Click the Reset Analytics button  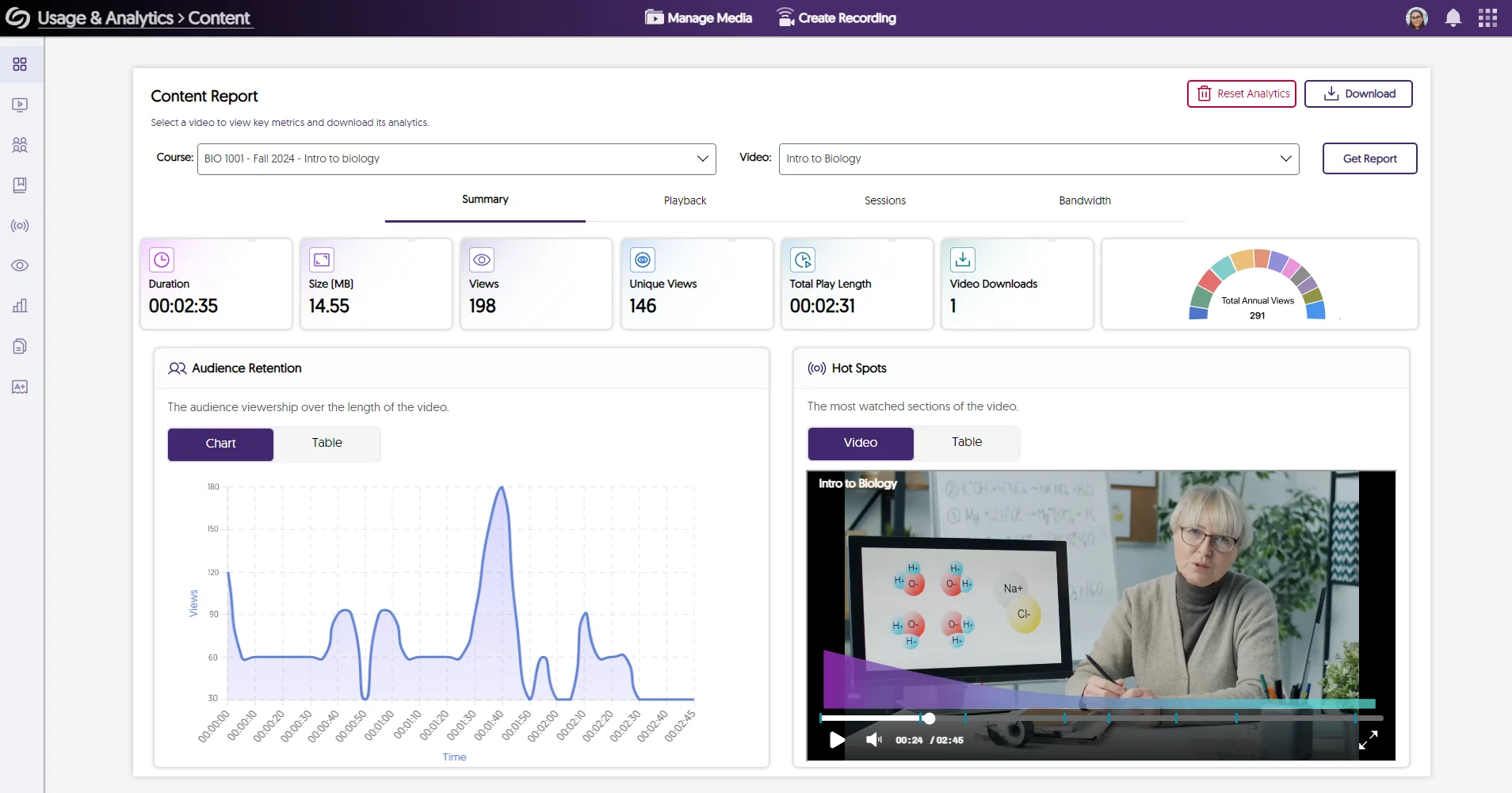click(x=1241, y=93)
